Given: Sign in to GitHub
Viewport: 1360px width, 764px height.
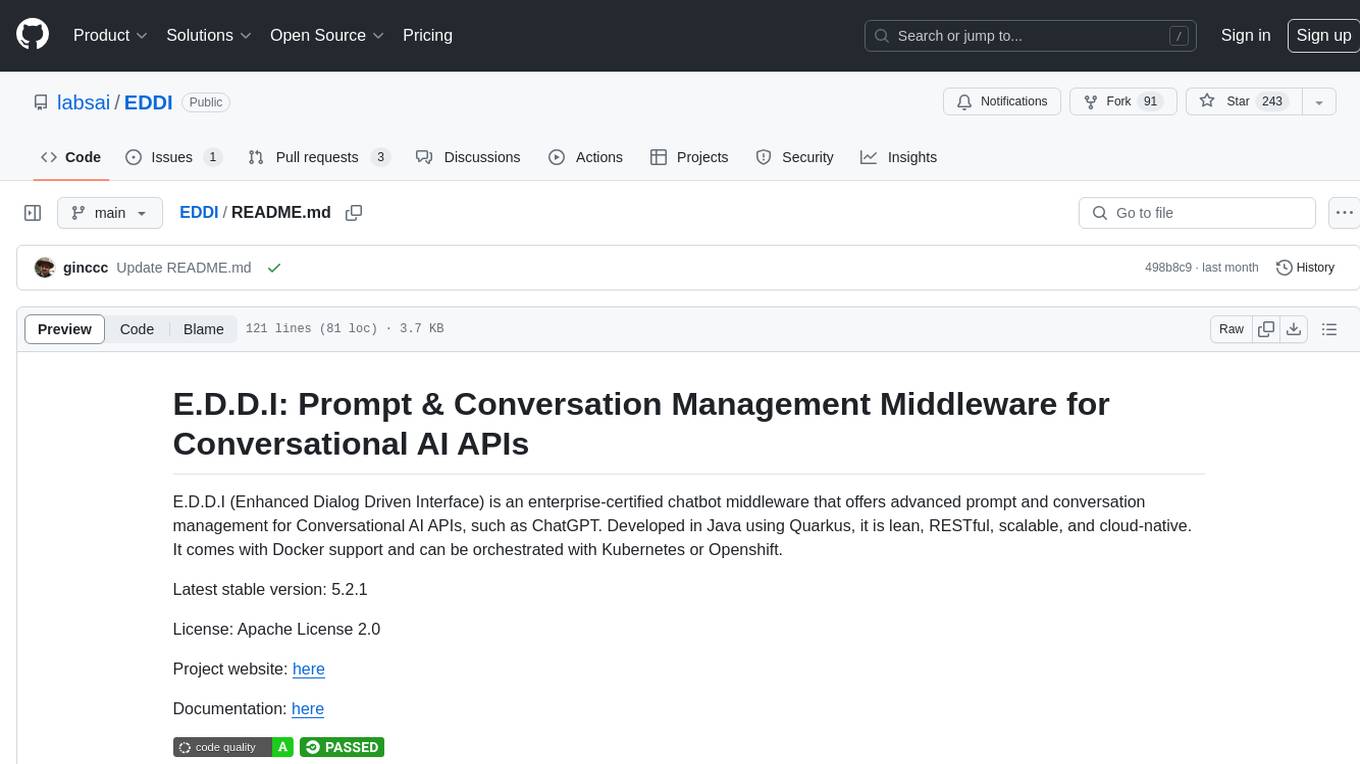Looking at the screenshot, I should (x=1245, y=35).
